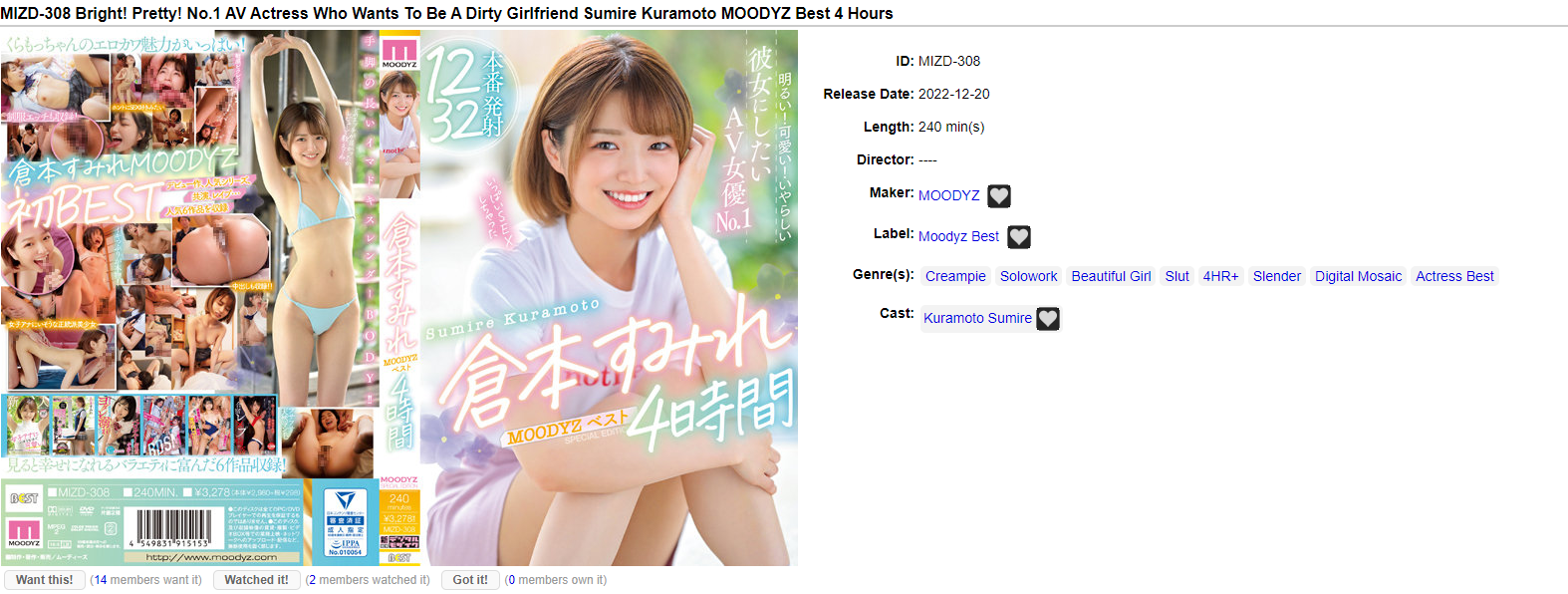
Task: Select the Digital Mosaic genre tag
Action: pos(1358,276)
